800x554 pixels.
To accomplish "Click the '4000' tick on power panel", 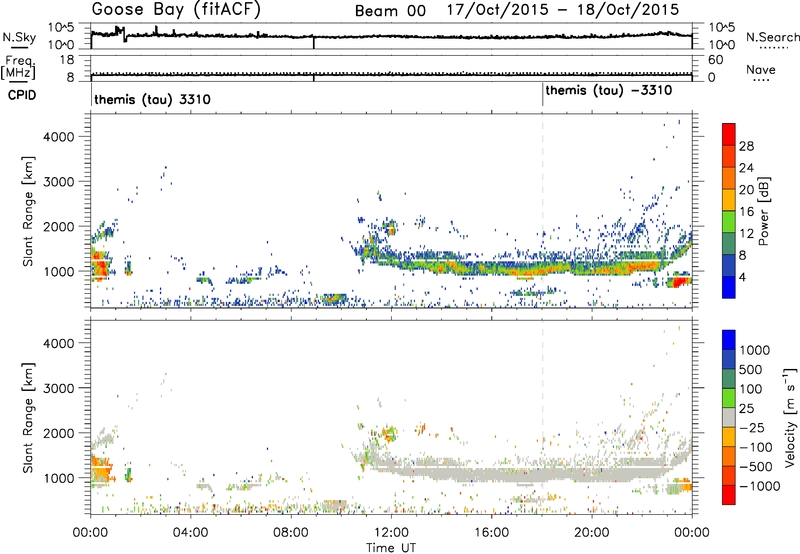I will coord(58,137).
